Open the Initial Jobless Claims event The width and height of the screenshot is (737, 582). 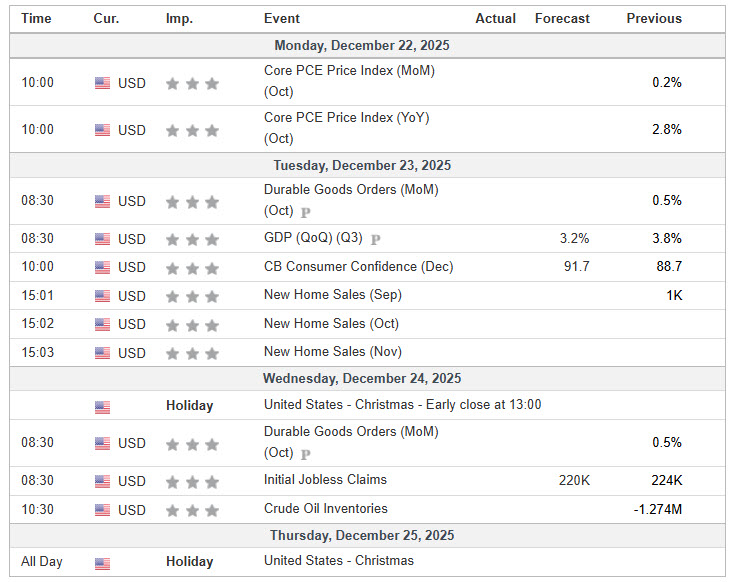coord(325,480)
